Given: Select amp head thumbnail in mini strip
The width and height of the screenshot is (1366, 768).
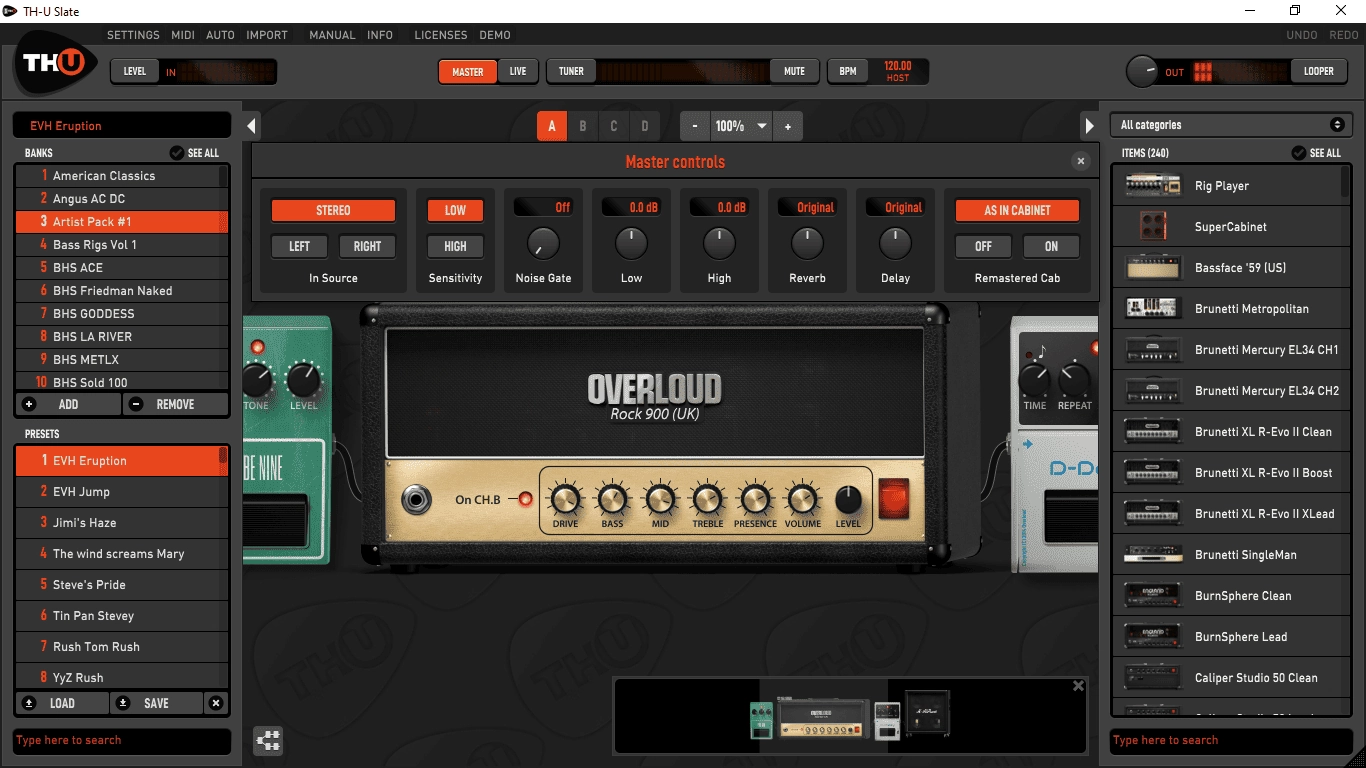Looking at the screenshot, I should tap(825, 719).
